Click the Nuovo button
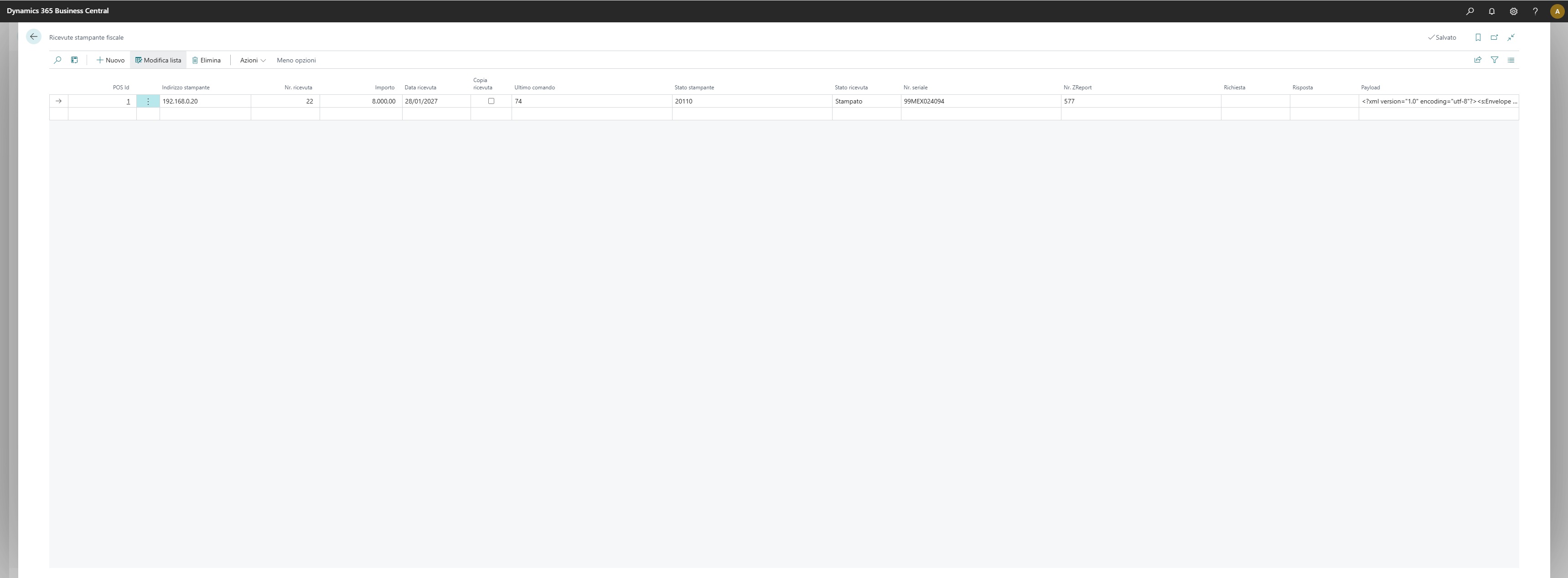1568x578 pixels. (110, 60)
